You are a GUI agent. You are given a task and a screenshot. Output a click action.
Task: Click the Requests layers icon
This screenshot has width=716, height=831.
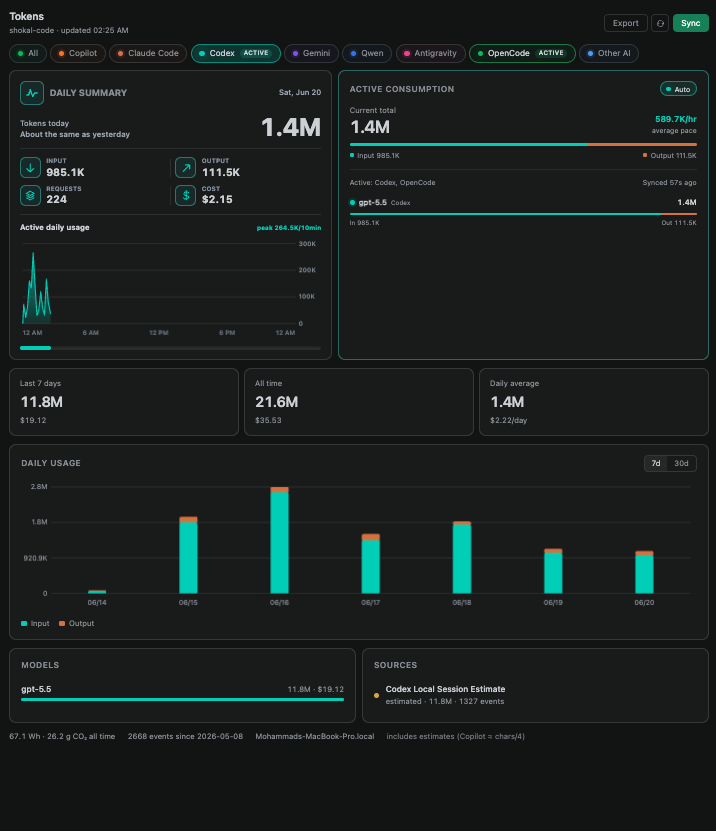pyautogui.click(x=30, y=196)
